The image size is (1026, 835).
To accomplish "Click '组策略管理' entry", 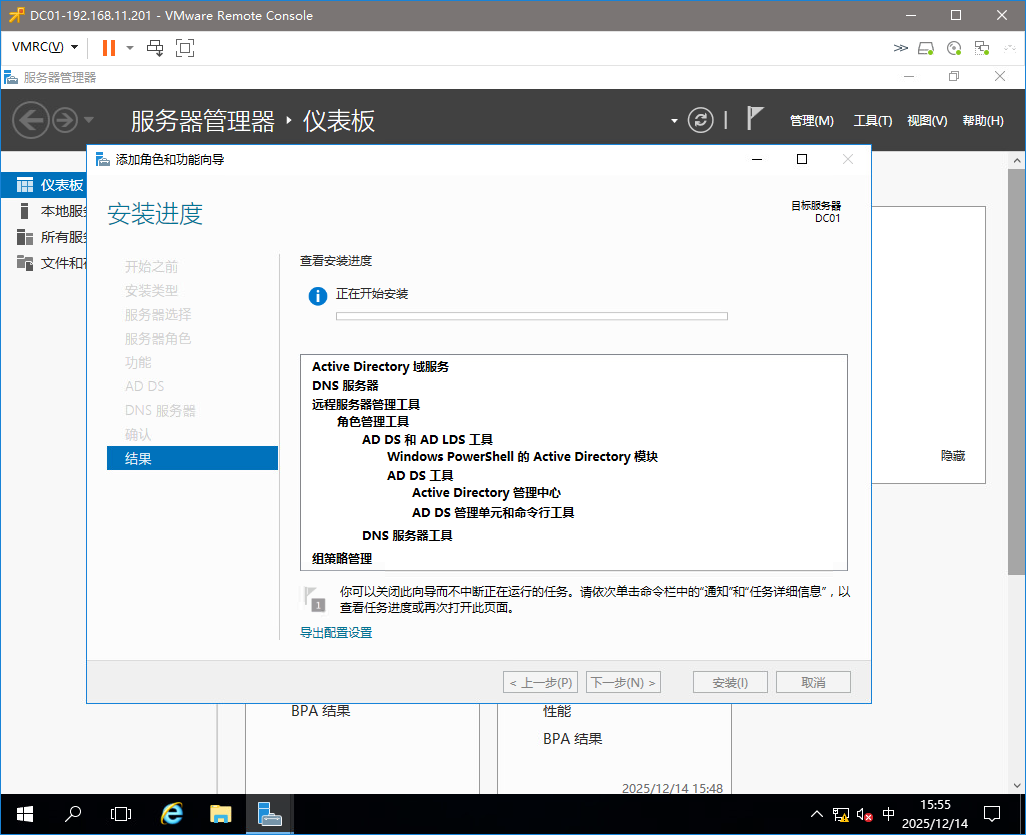I will point(342,558).
